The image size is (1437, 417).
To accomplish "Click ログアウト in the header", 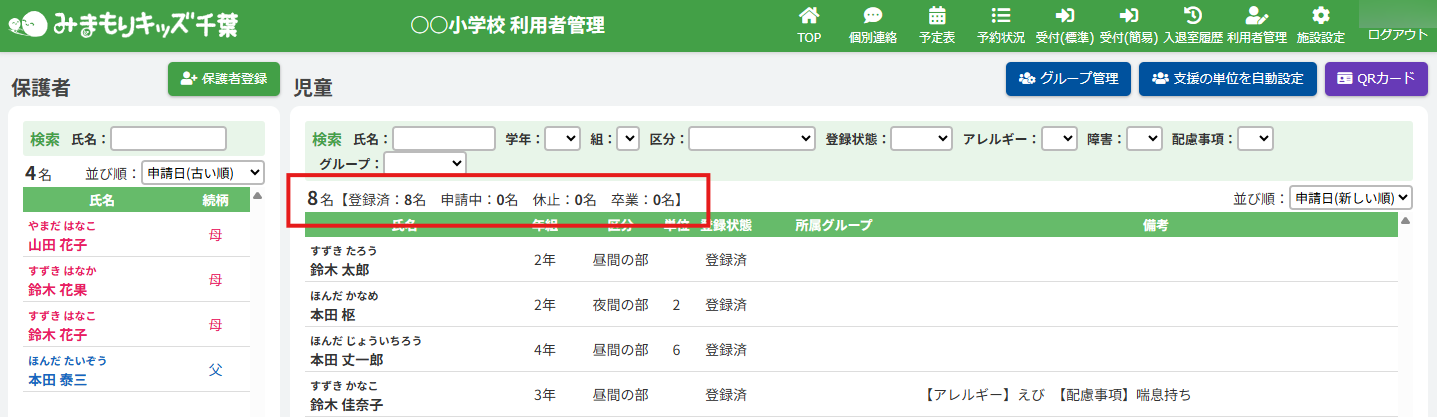I will 1397,35.
